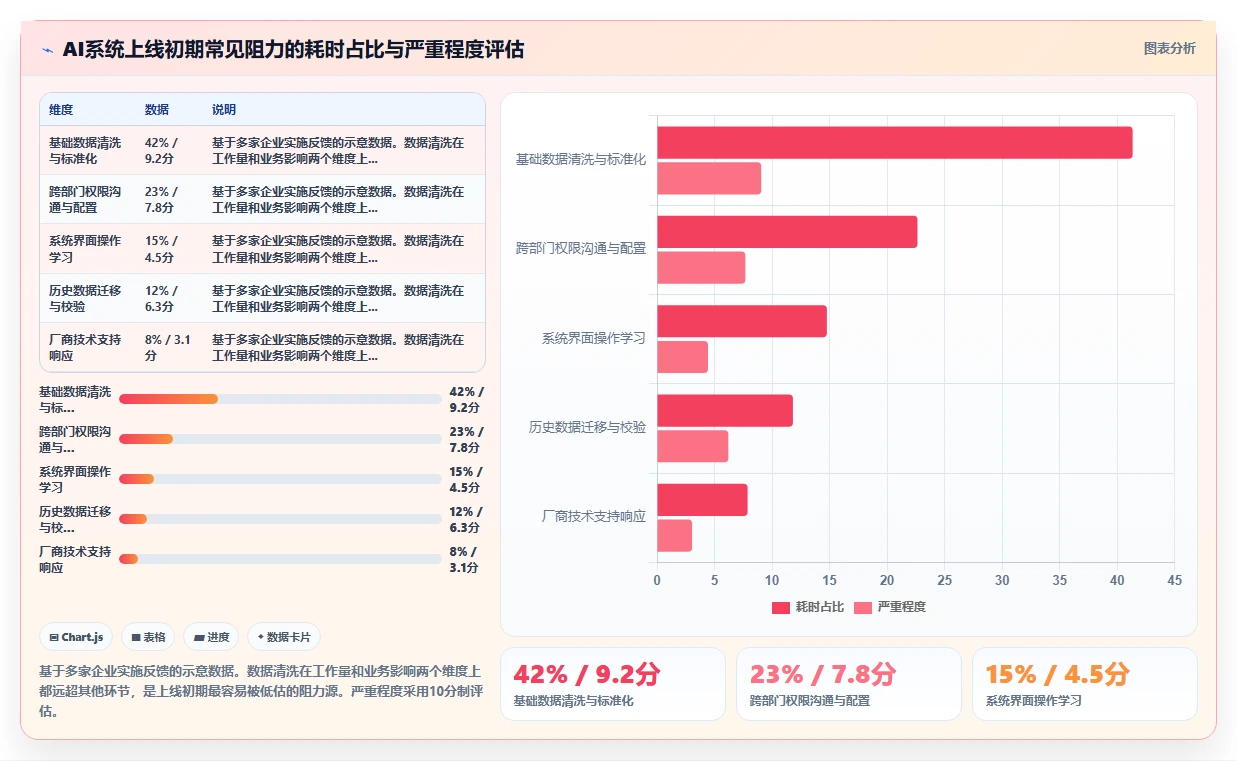The width and height of the screenshot is (1237, 761).
Task: Click table row name 基础数据清洗与标准化
Action: (x=85, y=150)
